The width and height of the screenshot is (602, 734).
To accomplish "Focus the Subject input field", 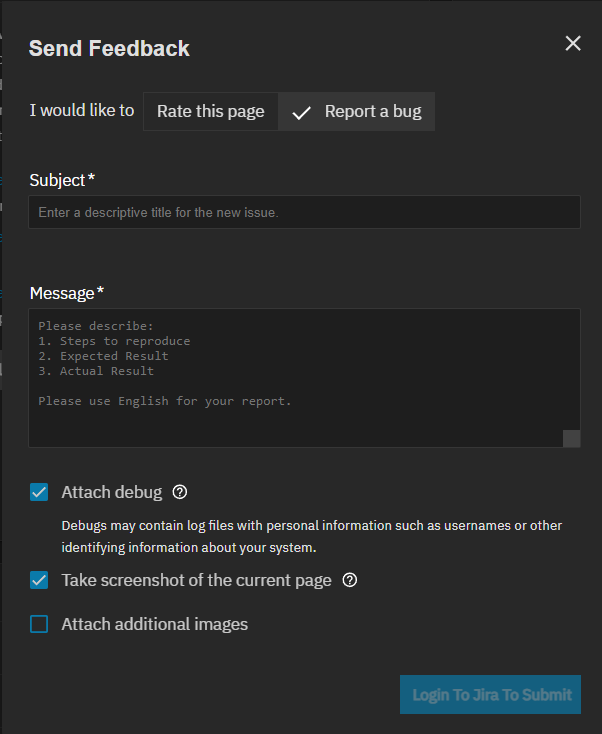I will click(x=304, y=212).
